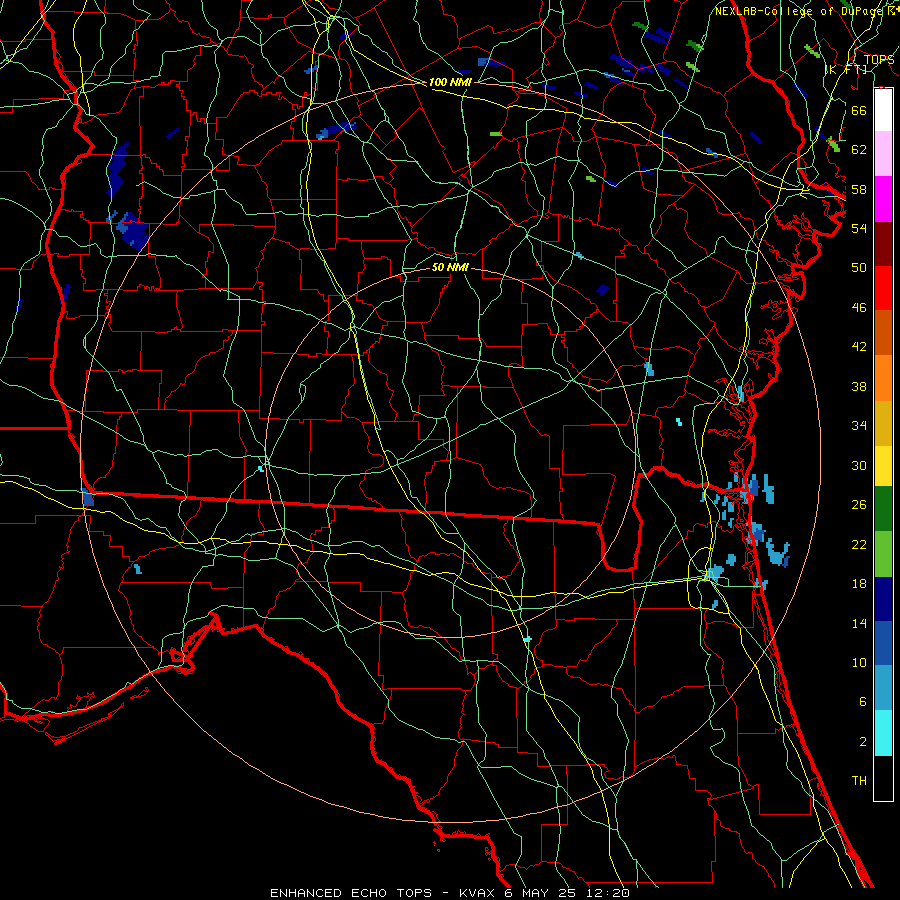Viewport: 900px width, 900px height.
Task: Select the magenta legend color band
Action: 883,199
